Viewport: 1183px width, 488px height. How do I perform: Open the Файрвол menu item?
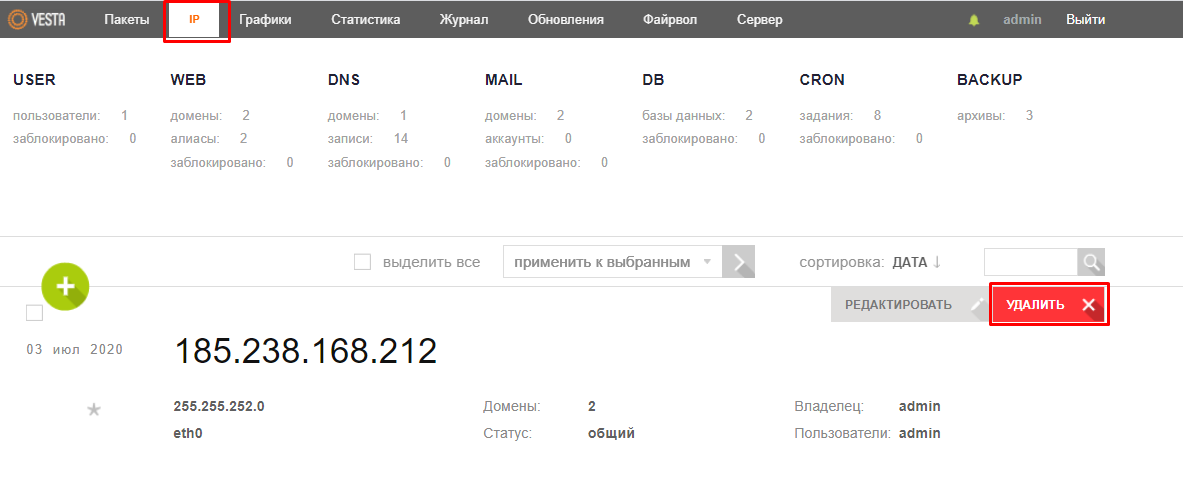pyautogui.click(x=670, y=20)
